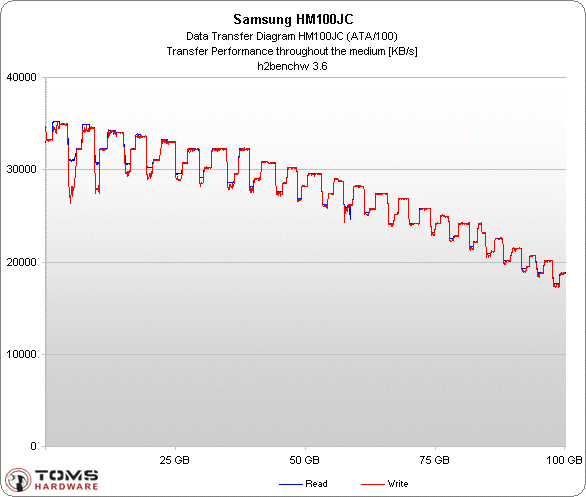Click the '25 GB' x-axis label
The height and width of the screenshot is (497, 586).
click(x=175, y=460)
